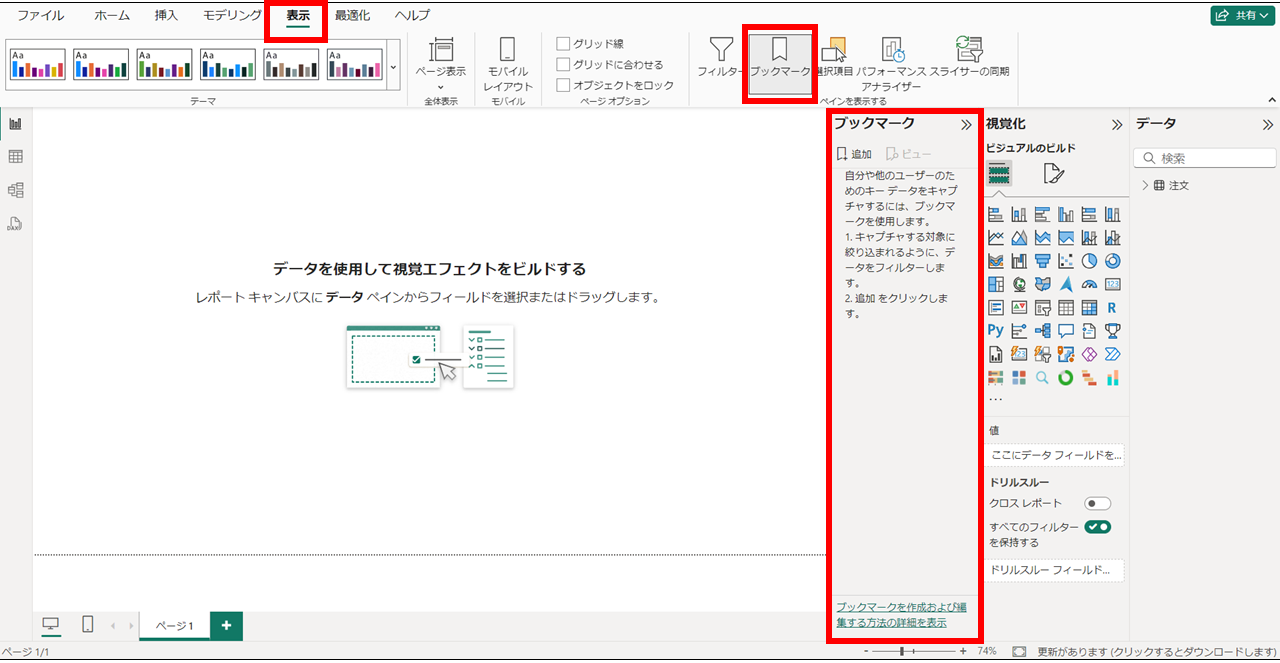
Task: Open model view from left sidebar
Action: [16, 190]
